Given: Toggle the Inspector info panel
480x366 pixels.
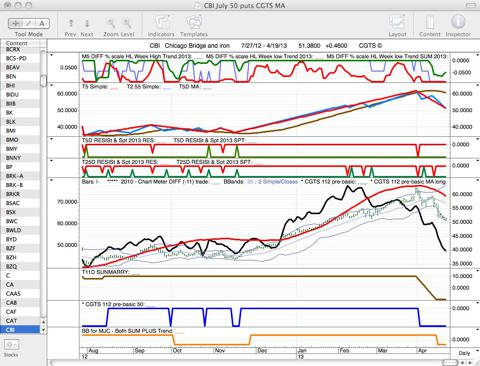Looking at the screenshot, I should coord(458,22).
